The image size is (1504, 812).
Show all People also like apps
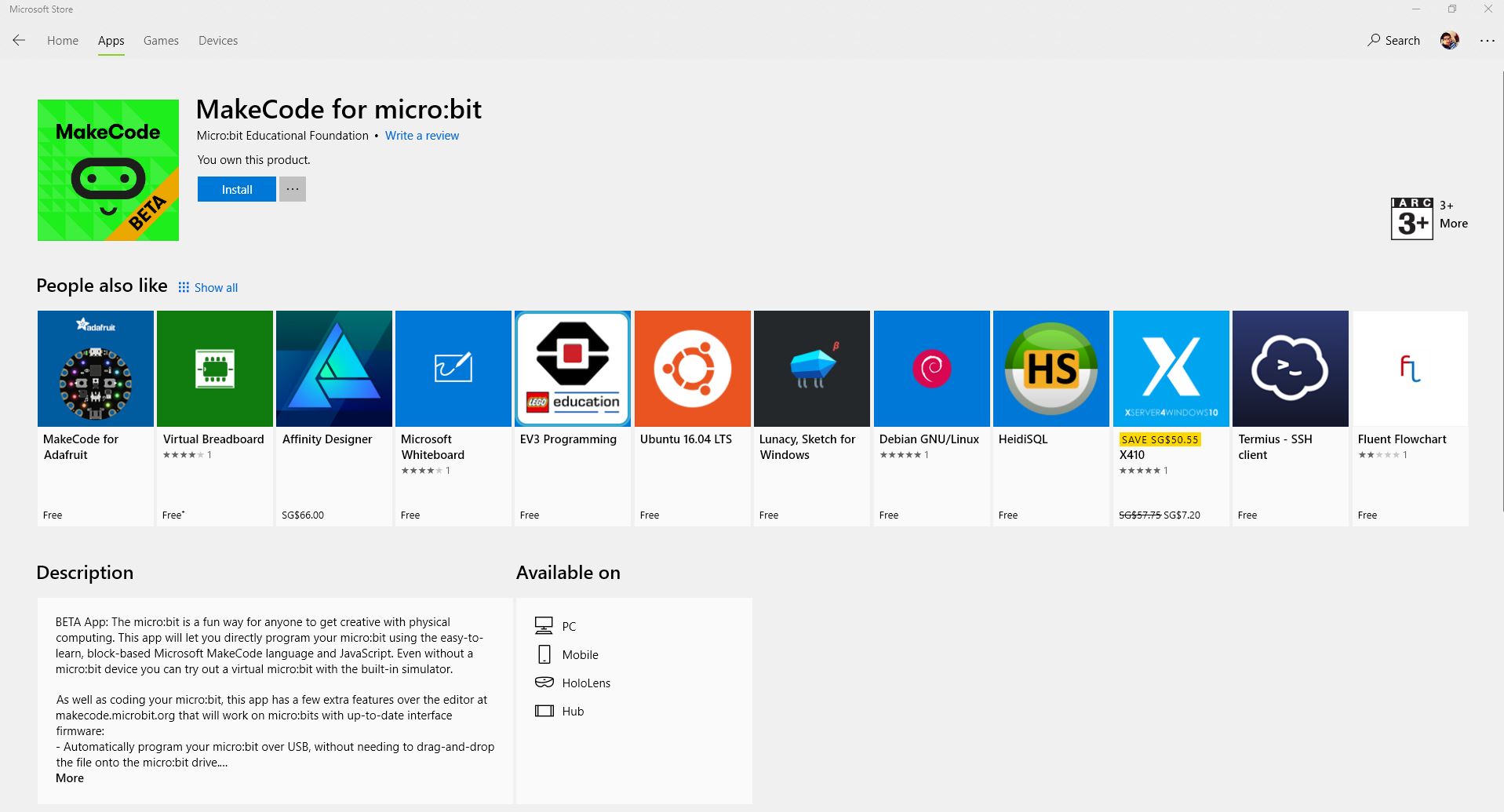tap(208, 287)
